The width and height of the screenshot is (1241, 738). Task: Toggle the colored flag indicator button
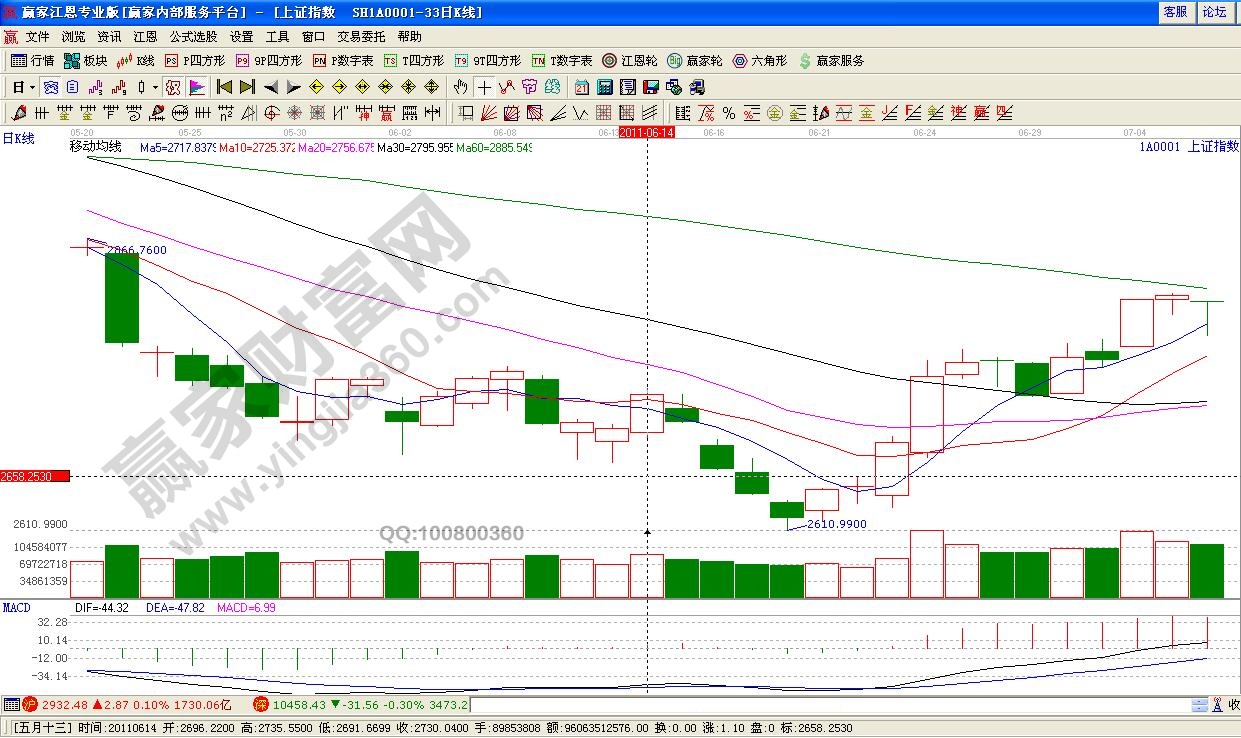(x=197, y=87)
